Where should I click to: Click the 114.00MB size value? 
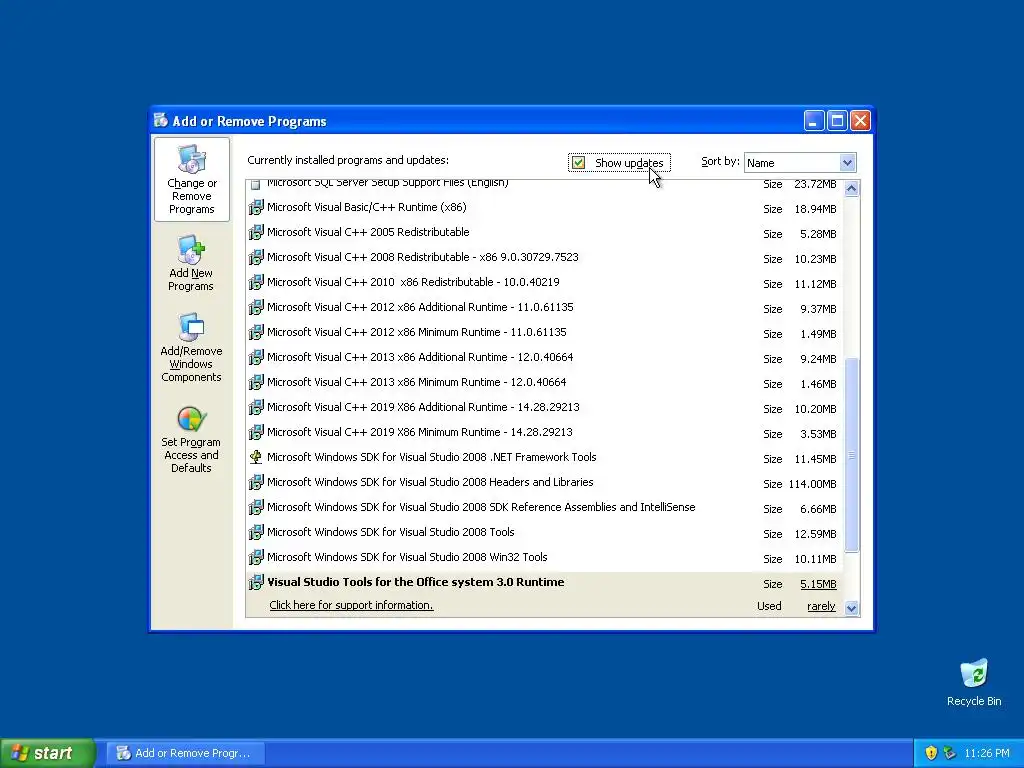point(812,484)
